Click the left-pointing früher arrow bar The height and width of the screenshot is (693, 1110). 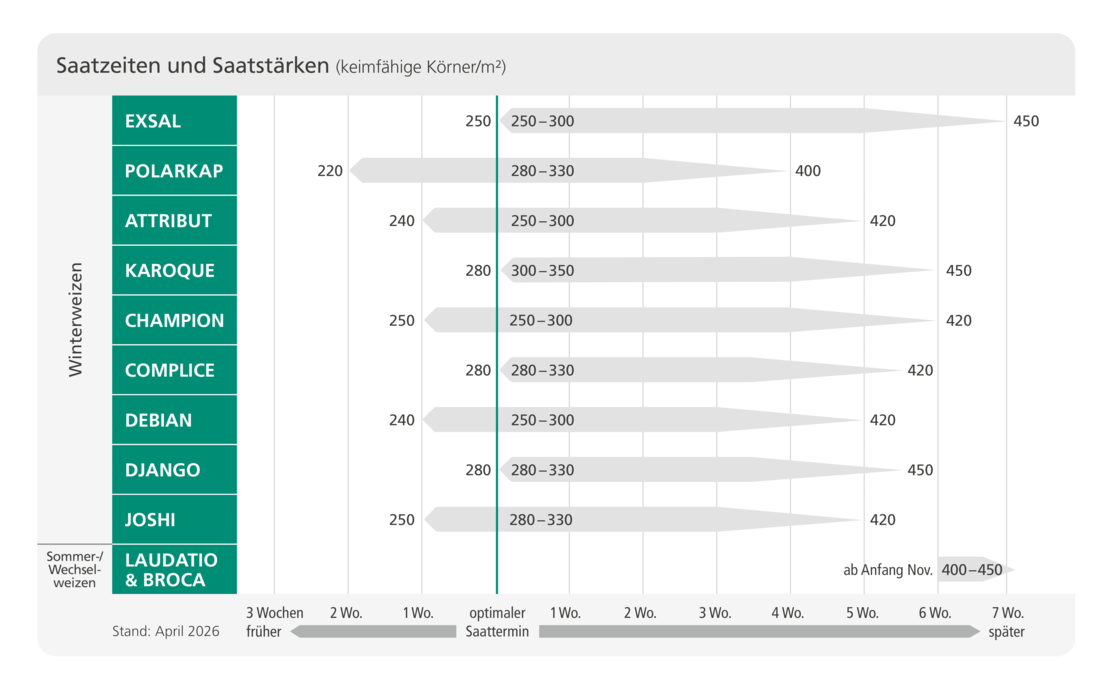(x=373, y=631)
